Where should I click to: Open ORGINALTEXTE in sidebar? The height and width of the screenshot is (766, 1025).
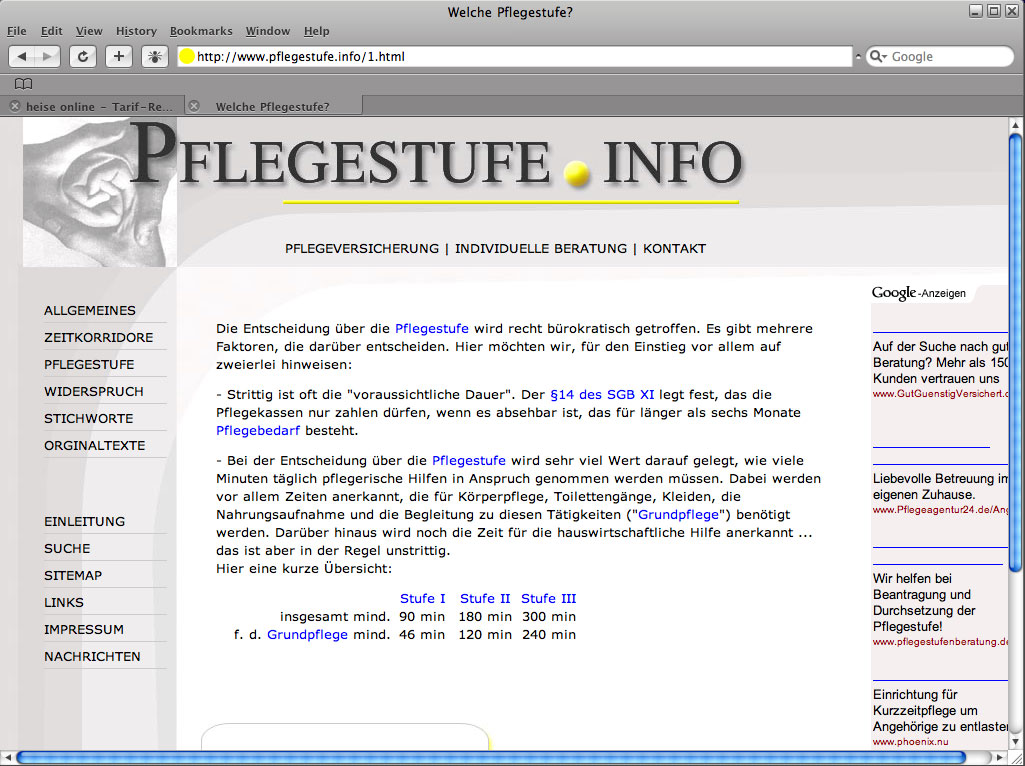[94, 445]
